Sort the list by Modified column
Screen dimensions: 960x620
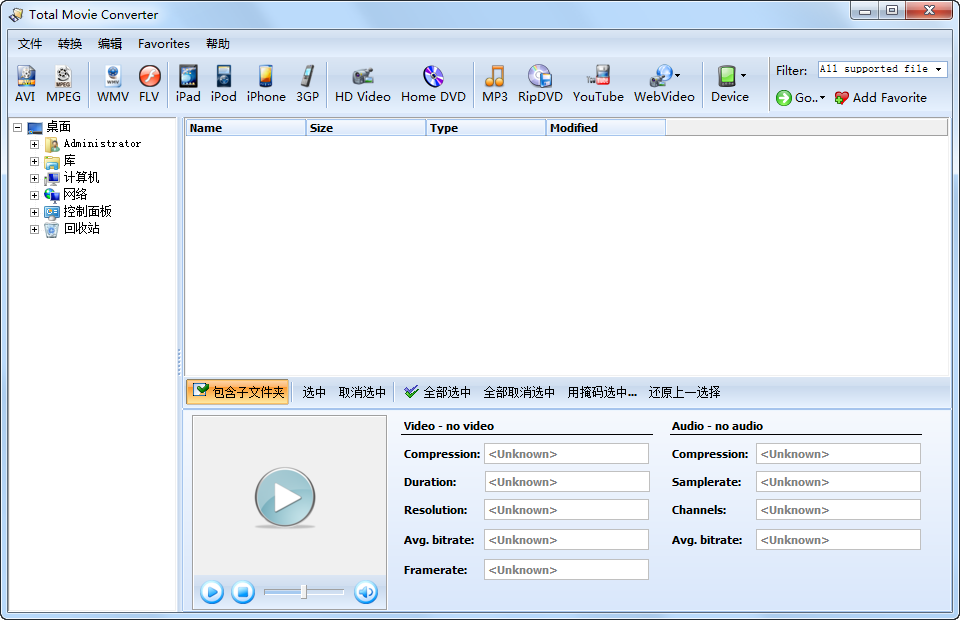coord(606,128)
